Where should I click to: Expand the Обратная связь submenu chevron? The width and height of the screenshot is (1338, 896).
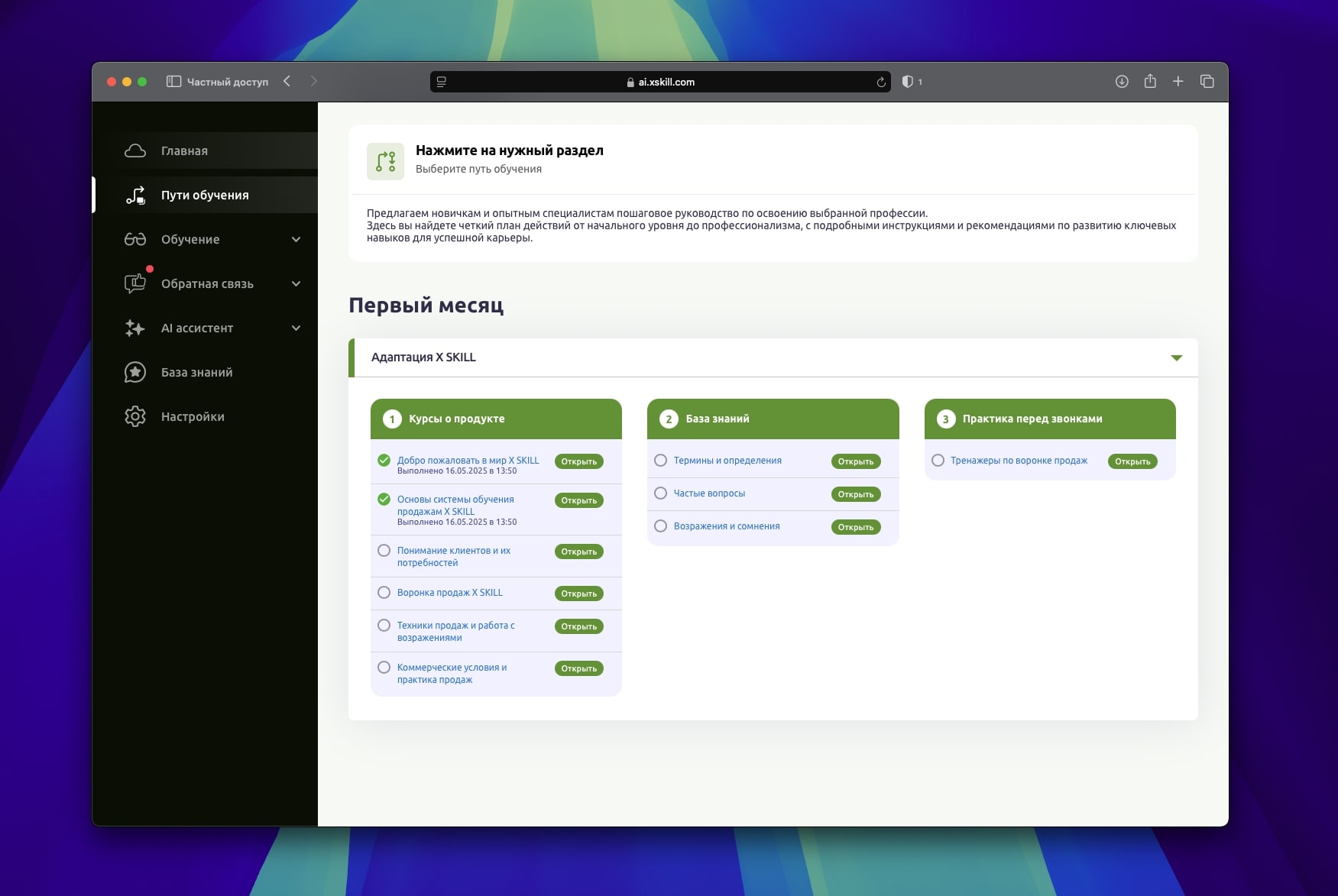click(x=296, y=283)
